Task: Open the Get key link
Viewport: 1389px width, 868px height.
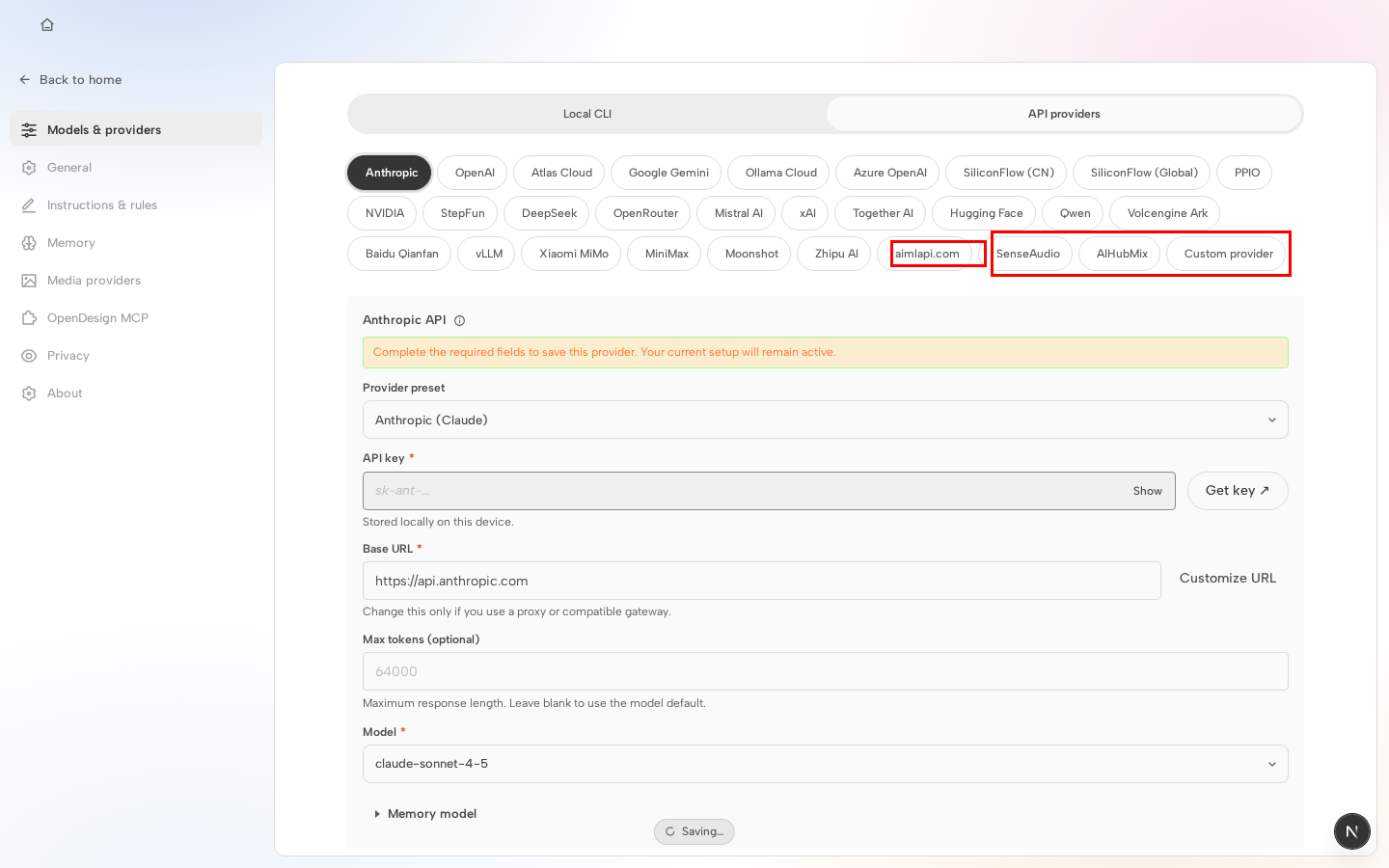Action: click(x=1238, y=491)
